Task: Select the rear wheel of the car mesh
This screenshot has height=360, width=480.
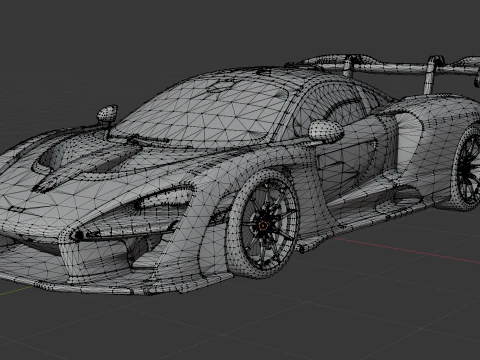Action: point(466,168)
